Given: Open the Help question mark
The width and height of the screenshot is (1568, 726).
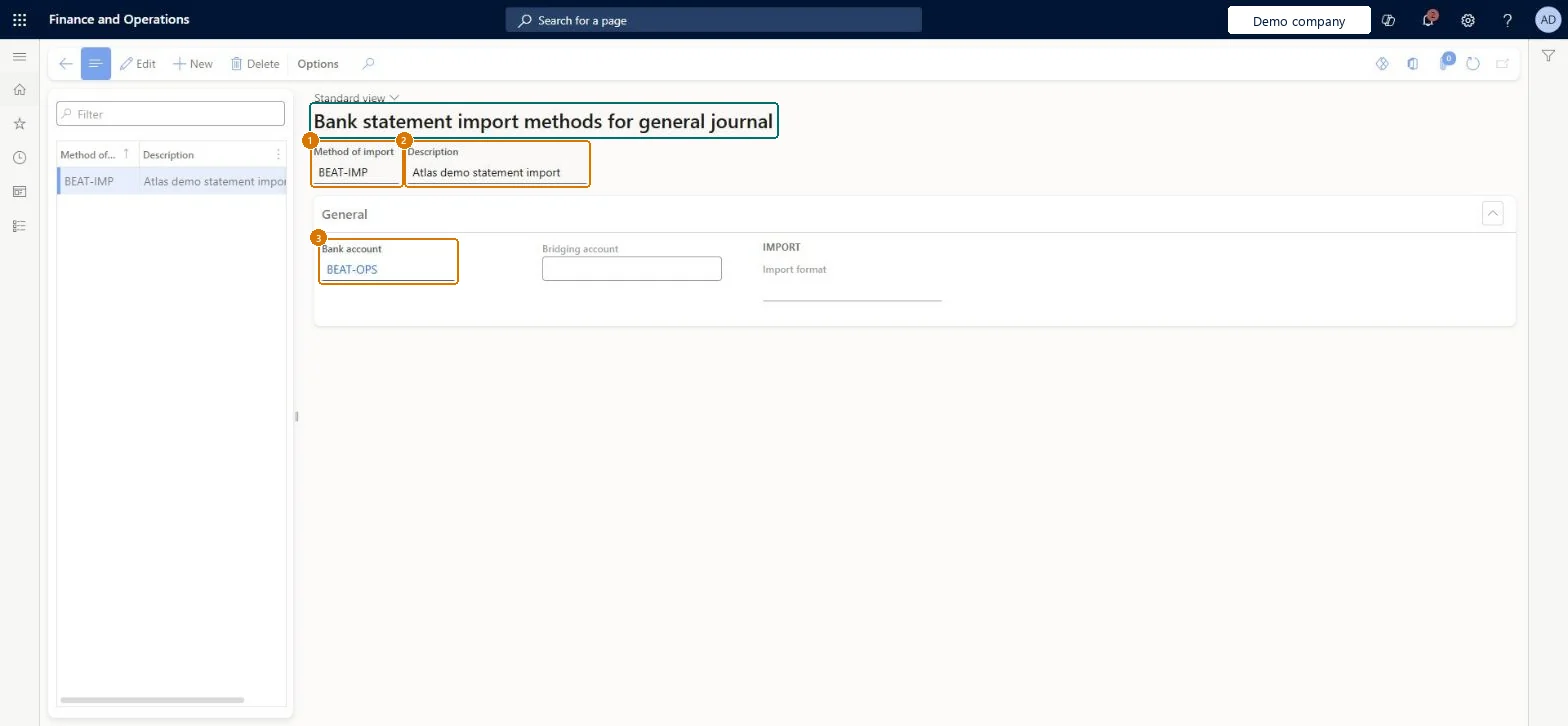Looking at the screenshot, I should pyautogui.click(x=1508, y=20).
